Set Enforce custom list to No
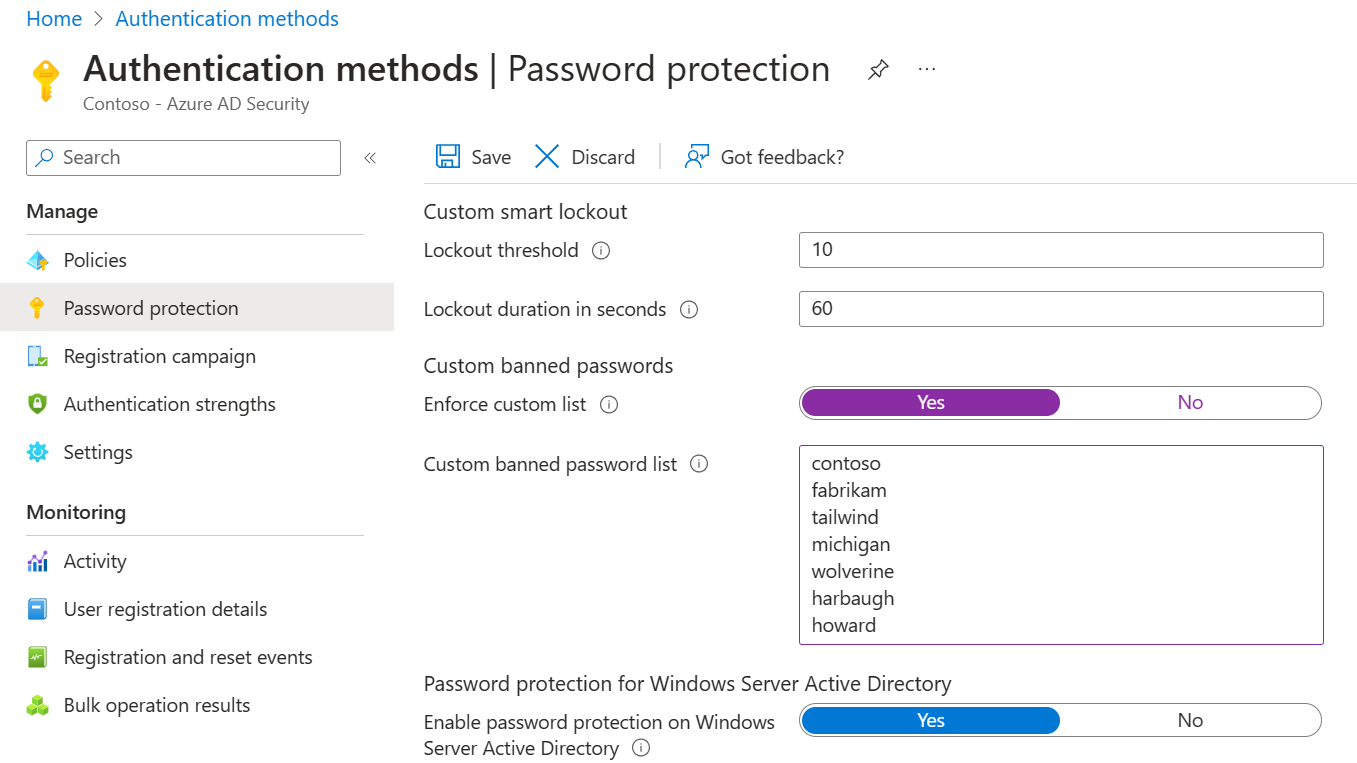Screen dimensions: 1357x763 point(1190,403)
